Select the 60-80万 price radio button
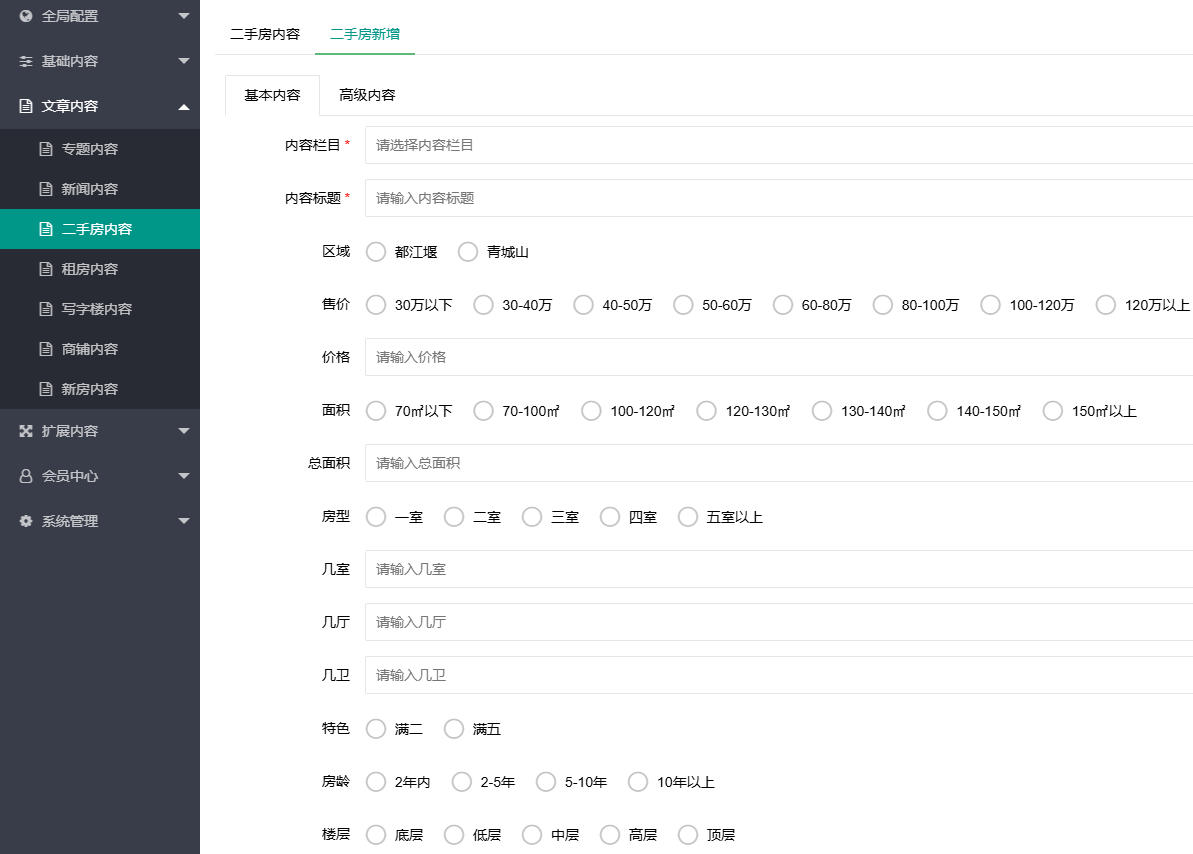The width and height of the screenshot is (1193, 854). (x=782, y=305)
